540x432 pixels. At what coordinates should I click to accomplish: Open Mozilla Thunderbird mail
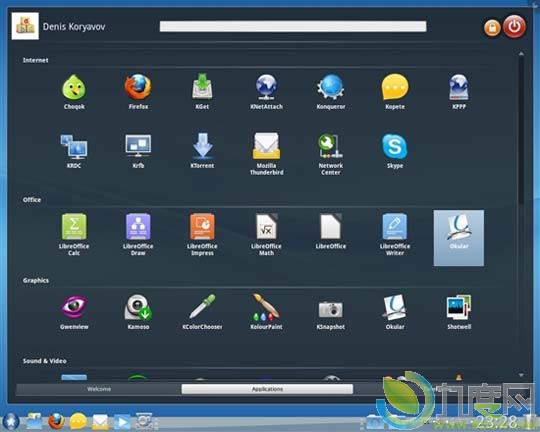tap(266, 154)
